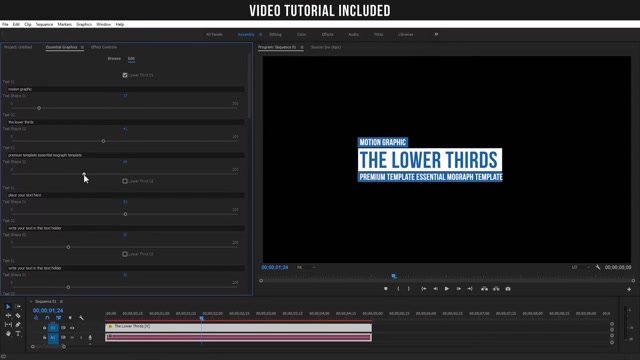Enable Lower Third 03 checkbox
The image size is (640, 360).
click(125, 254)
